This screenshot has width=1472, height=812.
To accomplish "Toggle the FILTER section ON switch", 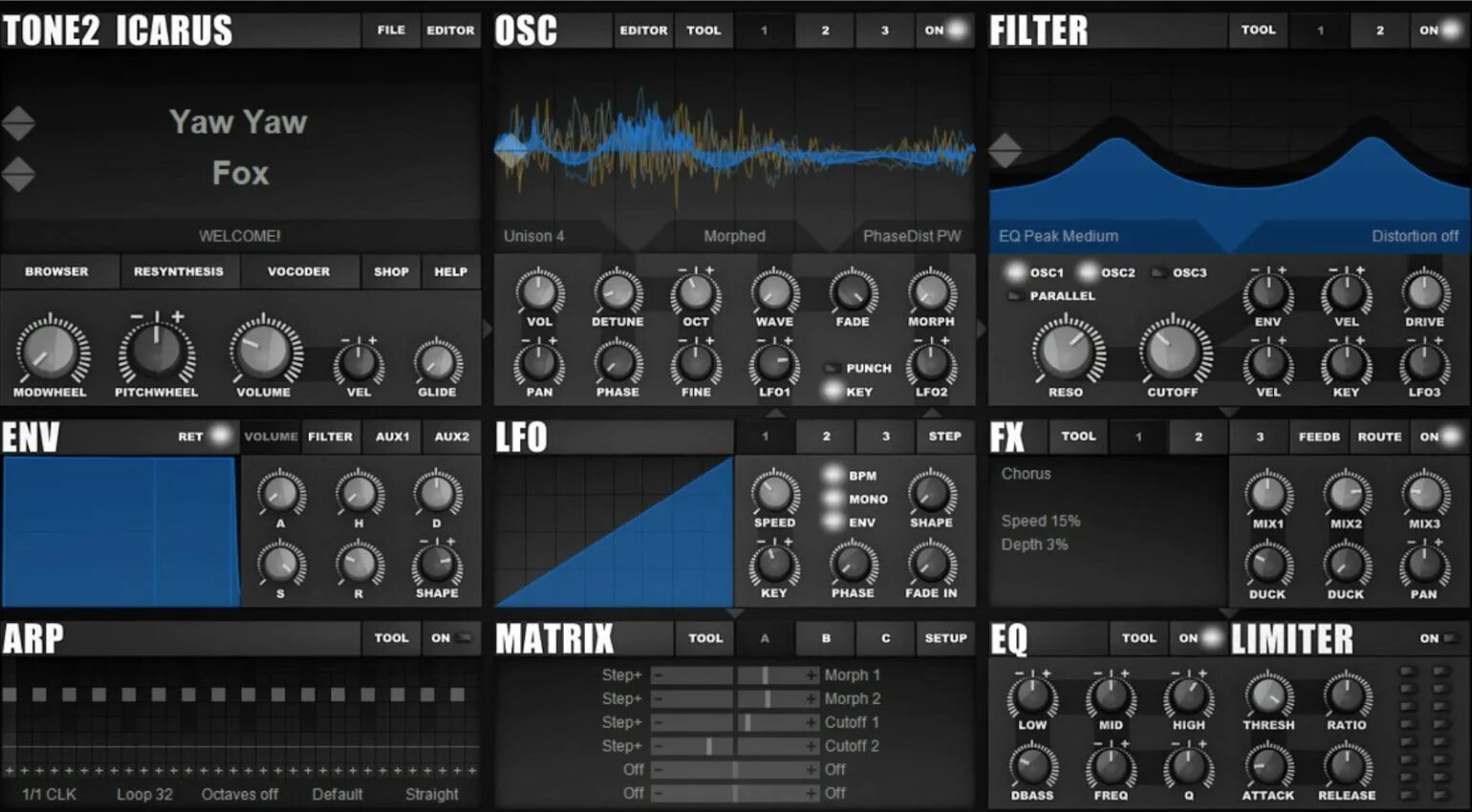I will (1440, 31).
